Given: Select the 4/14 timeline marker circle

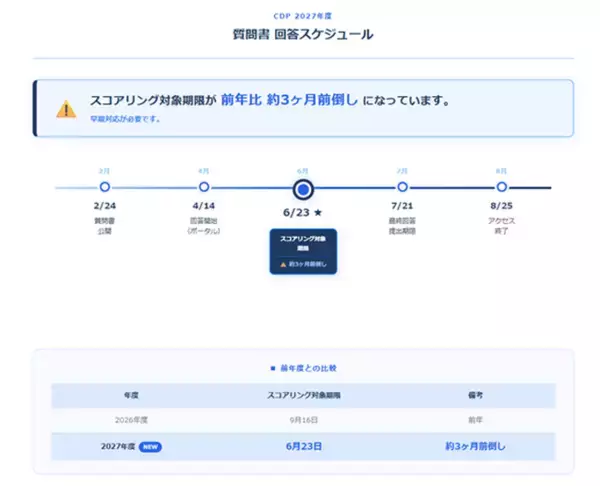Looking at the screenshot, I should click(204, 187).
